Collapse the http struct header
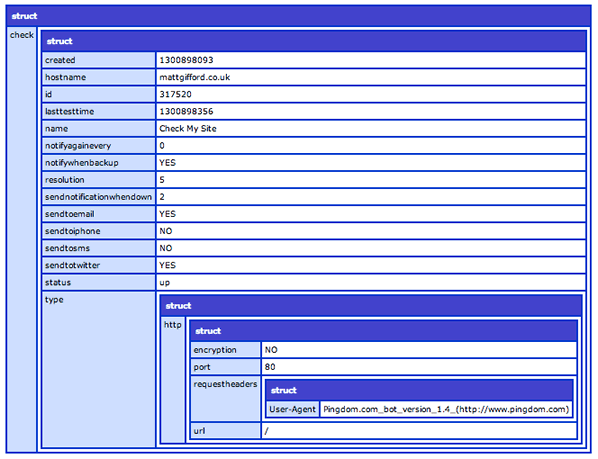Viewport: 598px width, 459px height. 383,331
